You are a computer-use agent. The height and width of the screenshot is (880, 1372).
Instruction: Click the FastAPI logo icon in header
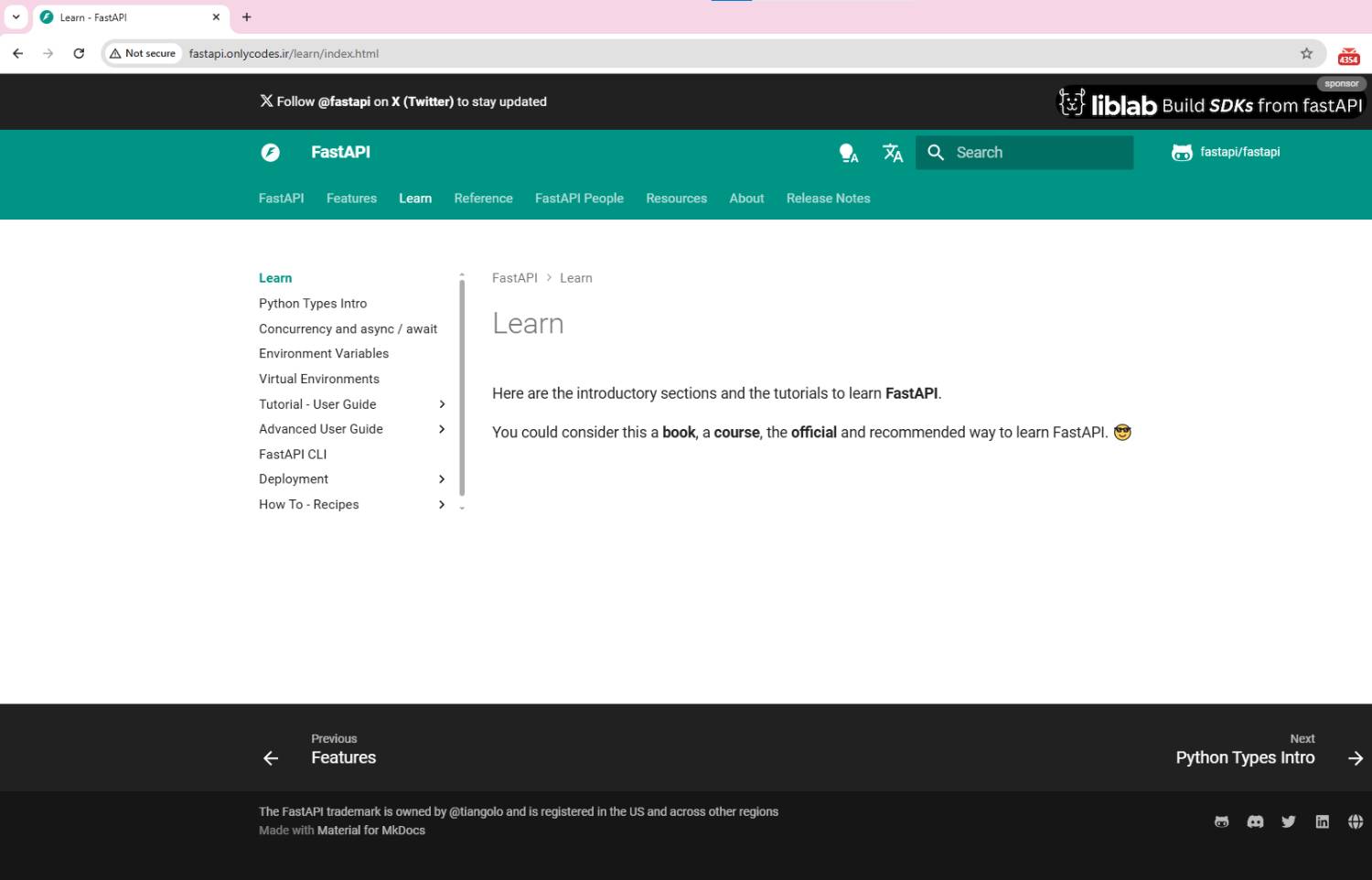[x=270, y=153]
